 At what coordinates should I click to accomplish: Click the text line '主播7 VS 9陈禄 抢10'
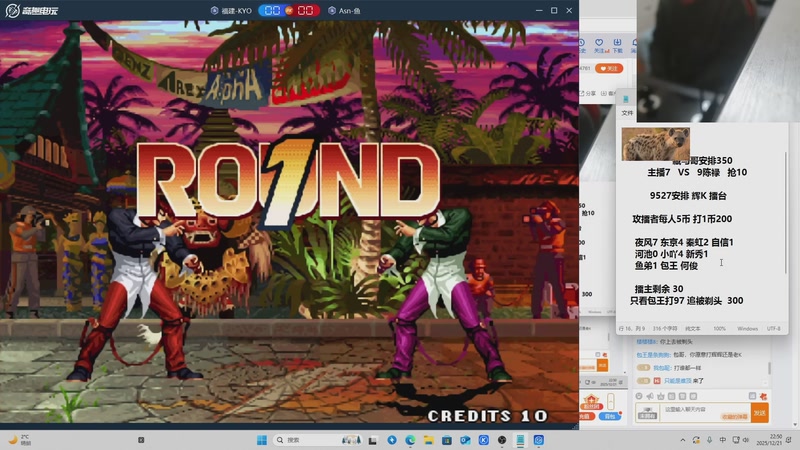[697, 172]
